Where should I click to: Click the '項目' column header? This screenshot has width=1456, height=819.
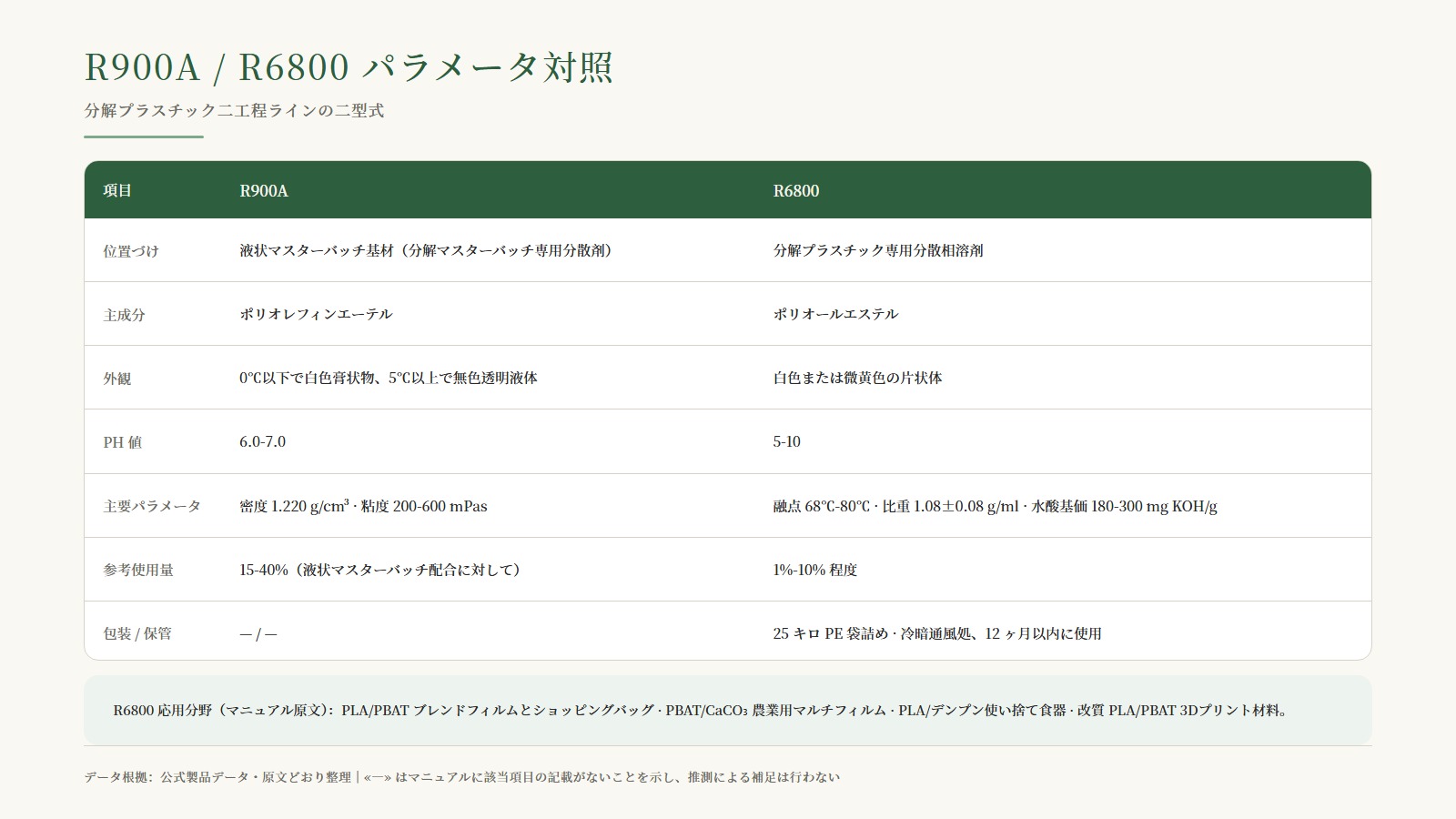(117, 190)
